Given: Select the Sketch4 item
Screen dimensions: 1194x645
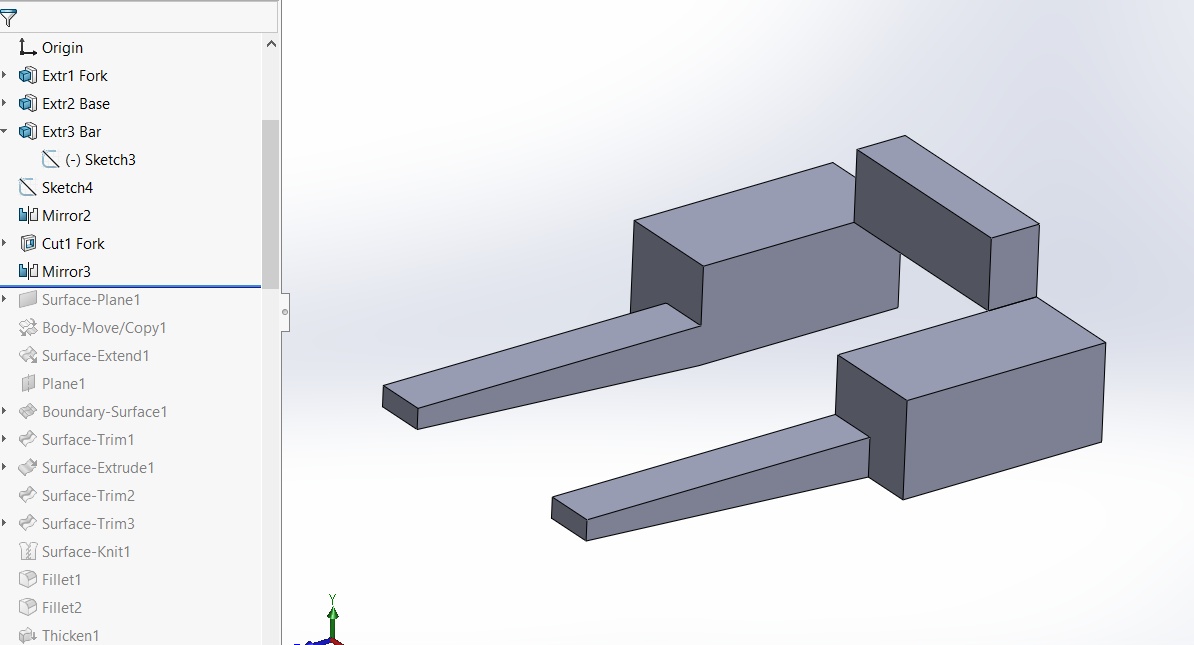Looking at the screenshot, I should point(68,187).
